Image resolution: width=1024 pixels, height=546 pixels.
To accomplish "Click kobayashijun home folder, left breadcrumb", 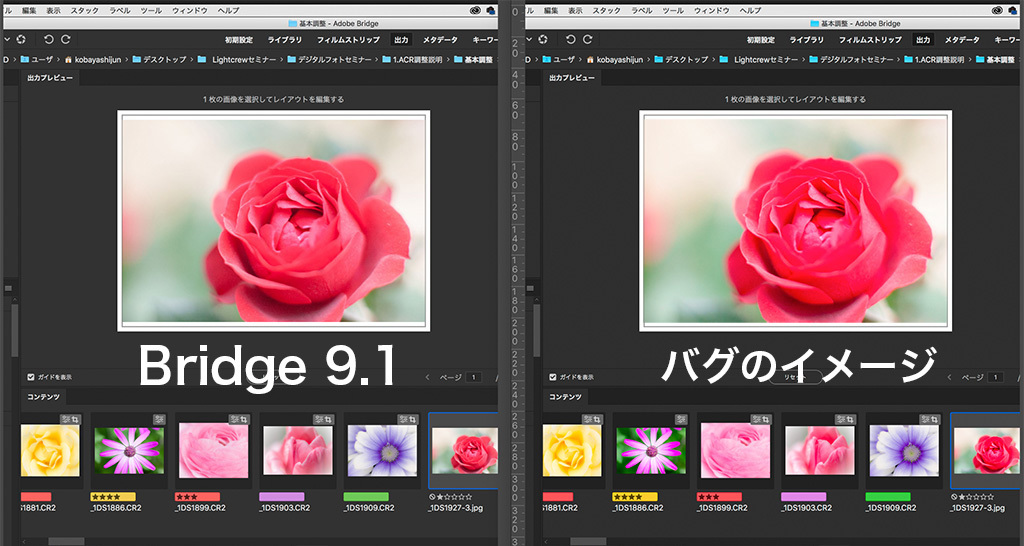I will tap(92, 59).
